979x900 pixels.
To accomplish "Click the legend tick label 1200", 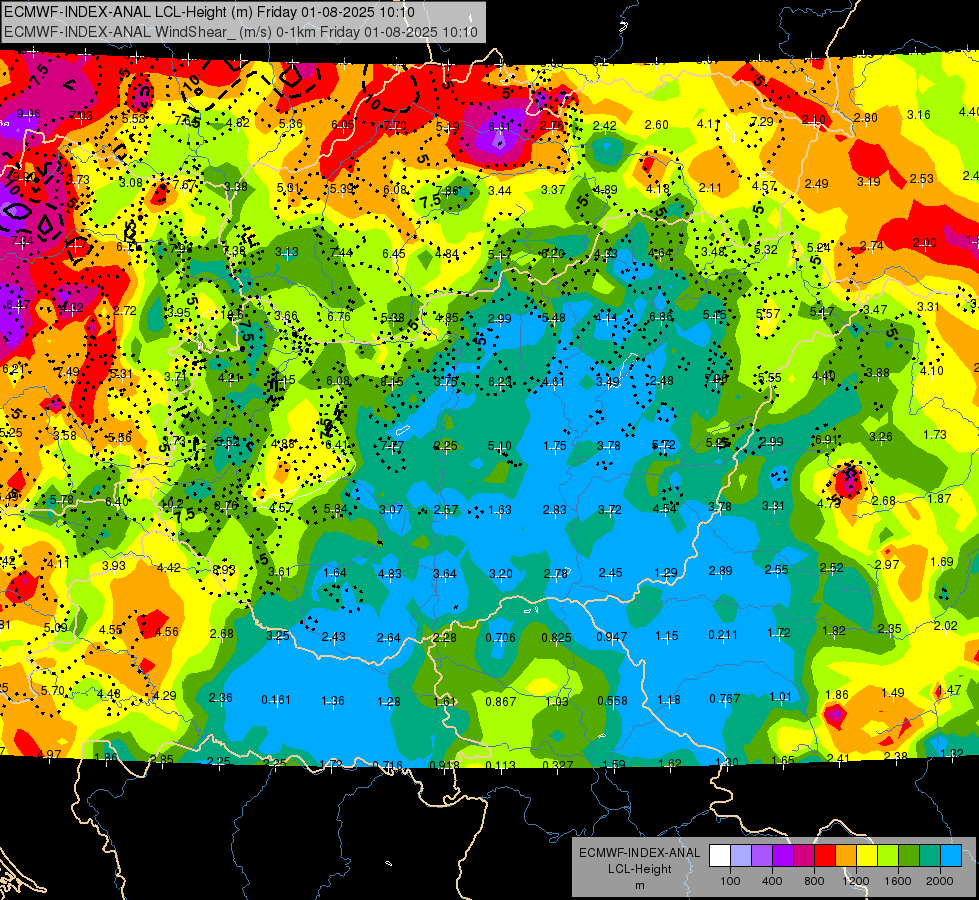I will tap(856, 881).
